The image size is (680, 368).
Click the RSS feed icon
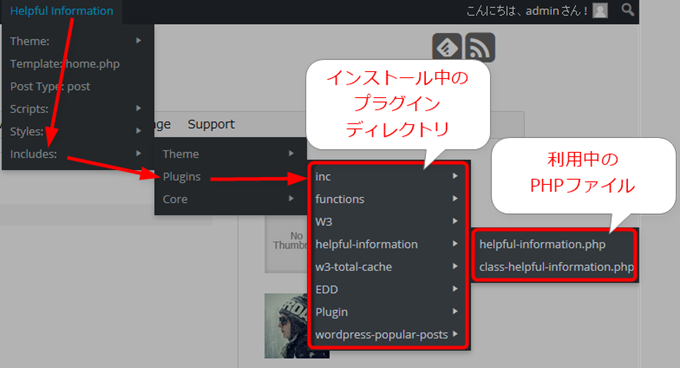tap(480, 47)
